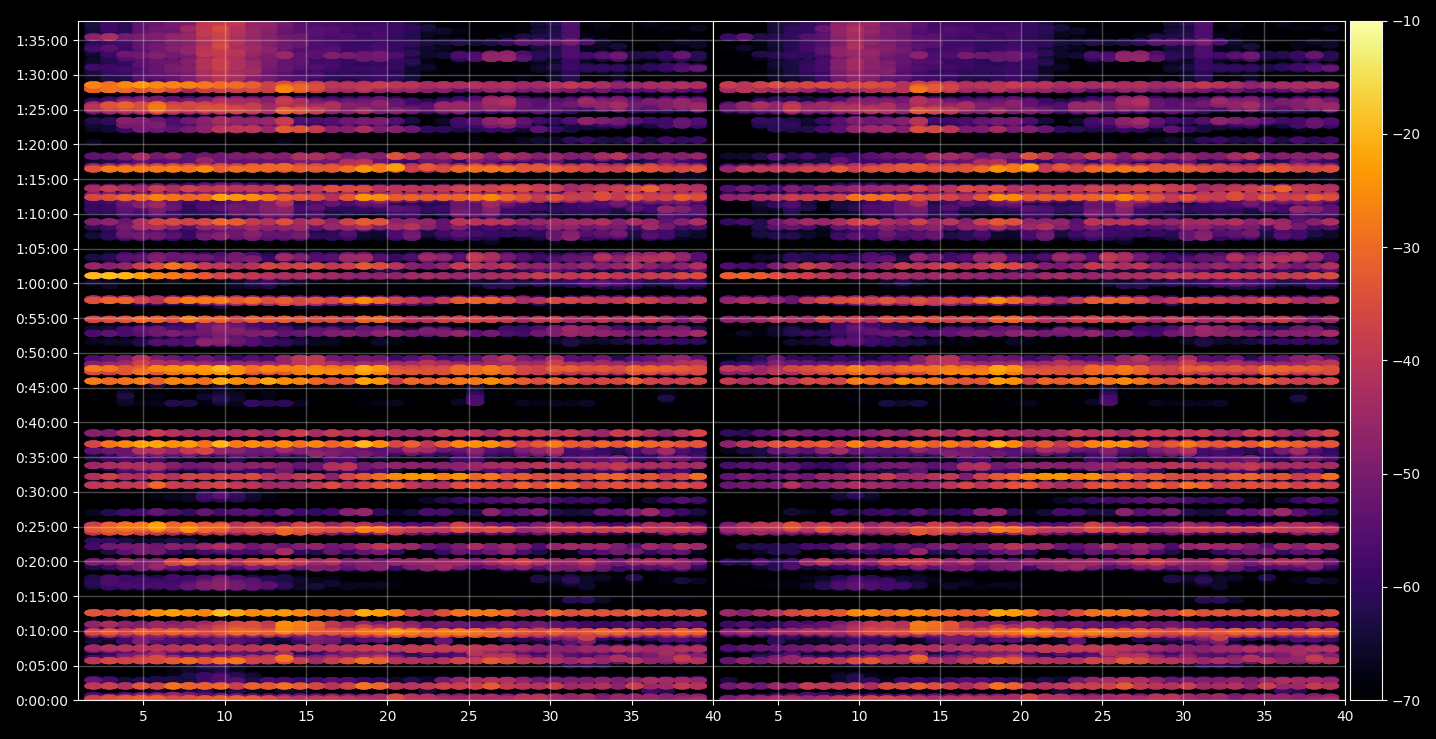Click the −10 colorbar label
The height and width of the screenshot is (739, 1436).
tap(1405, 22)
